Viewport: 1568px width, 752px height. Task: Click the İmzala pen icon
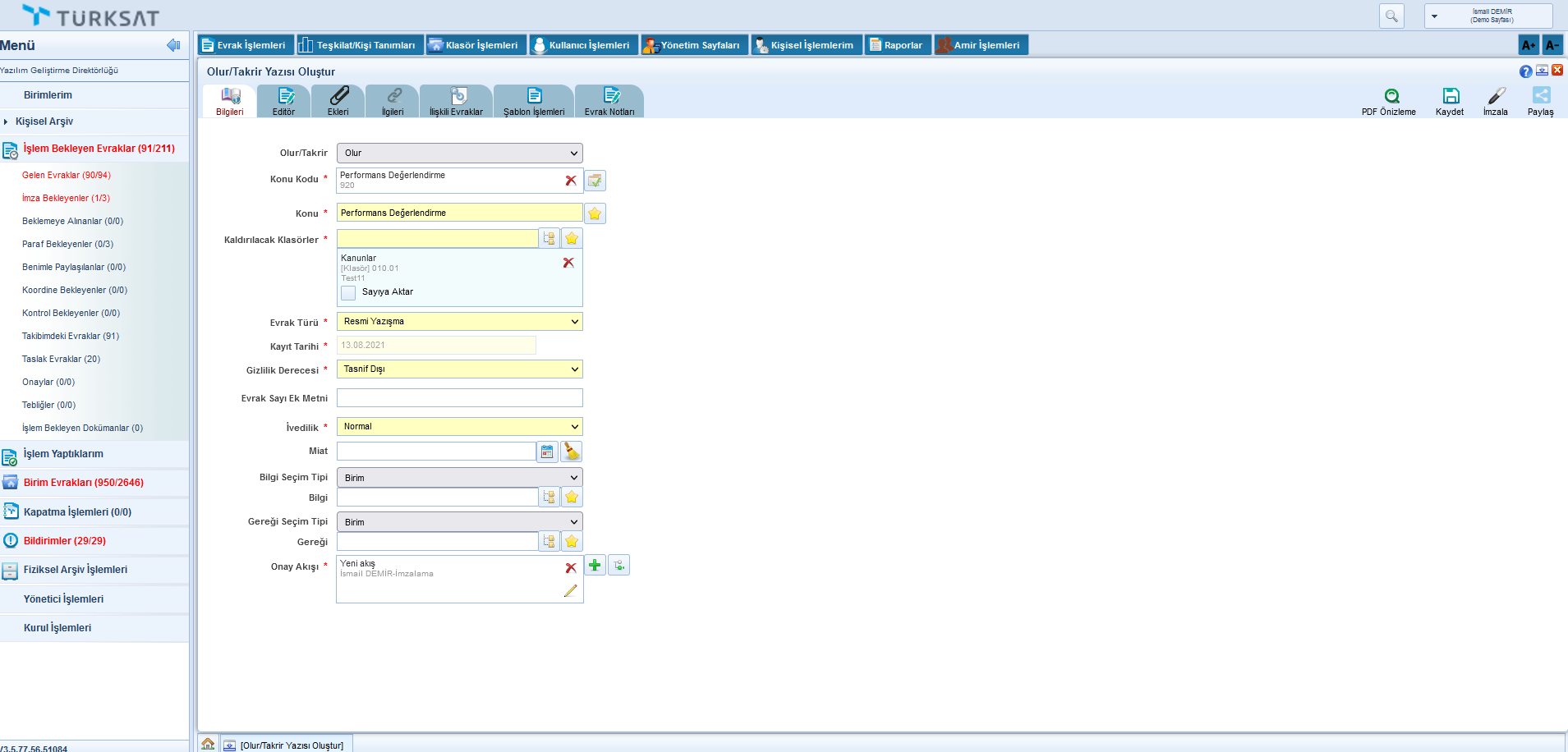[x=1497, y=96]
